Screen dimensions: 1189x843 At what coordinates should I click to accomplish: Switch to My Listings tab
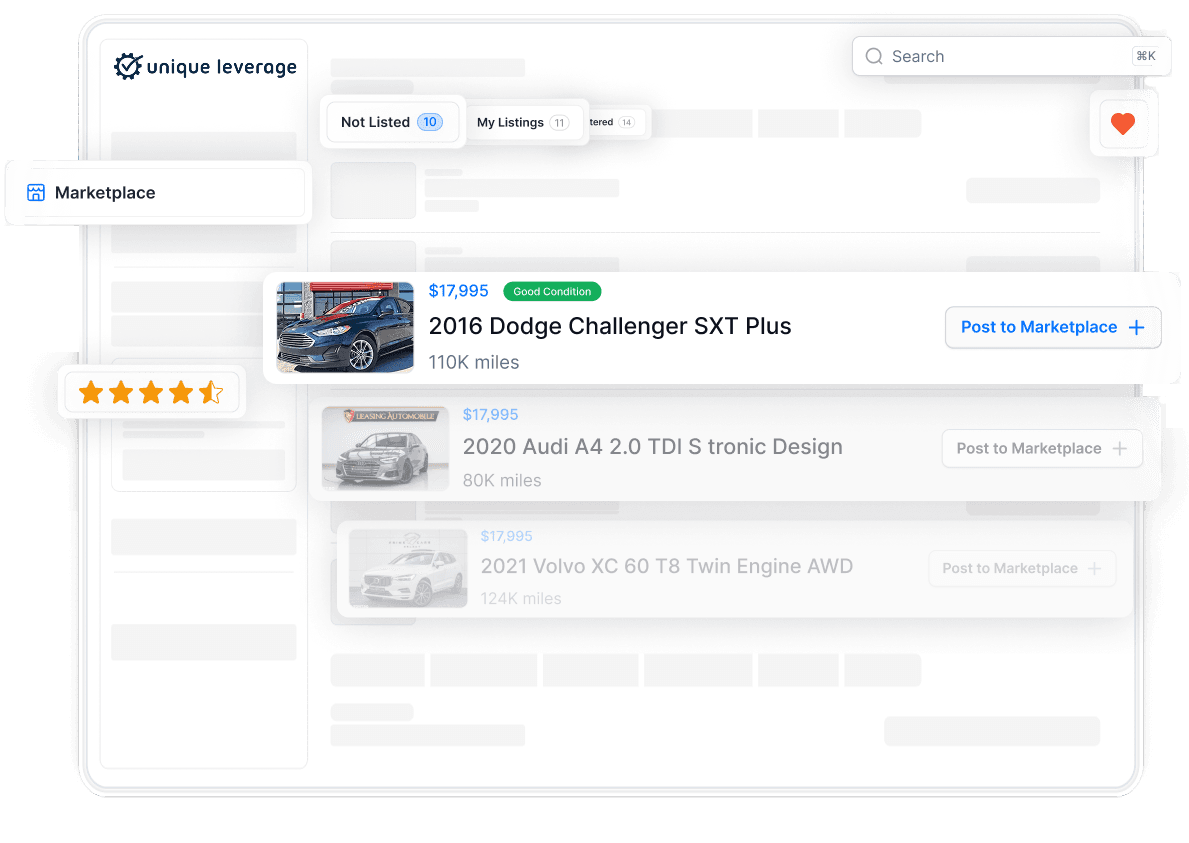523,122
